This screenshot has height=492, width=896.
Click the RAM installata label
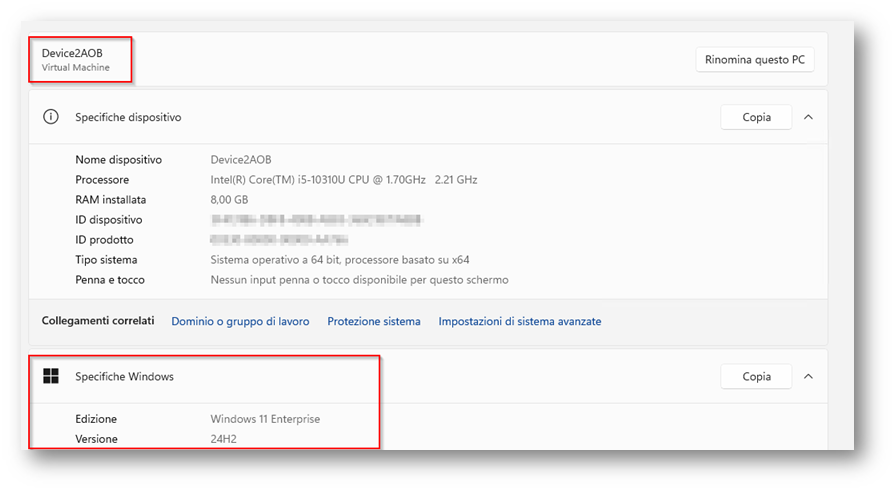tap(110, 200)
